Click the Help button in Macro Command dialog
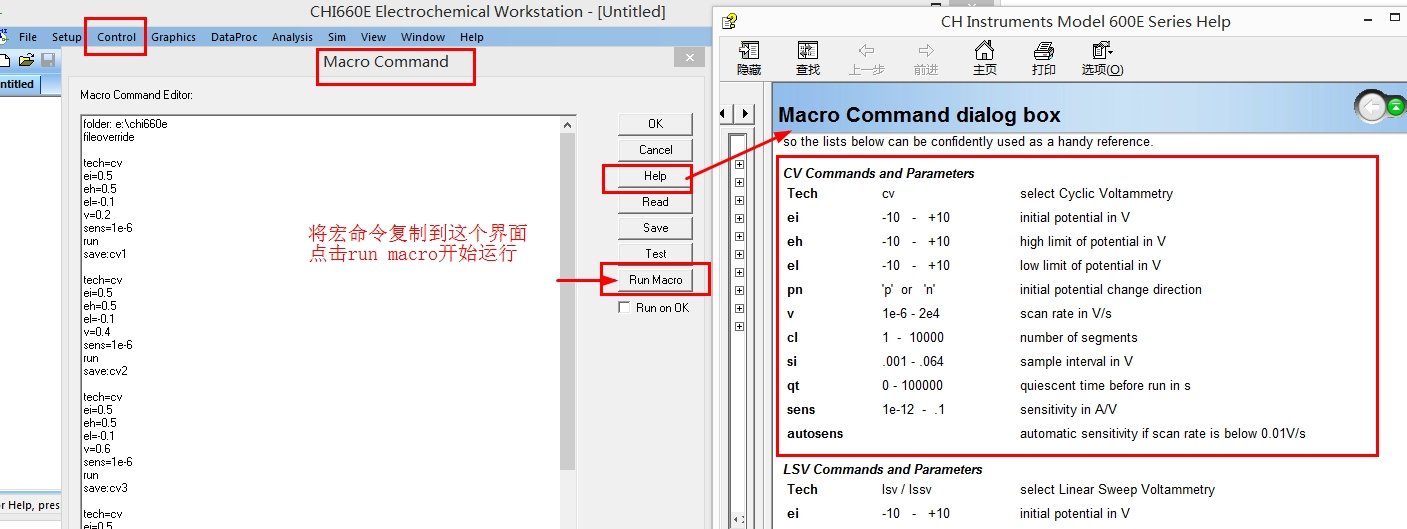The width and height of the screenshot is (1407, 529). click(655, 176)
